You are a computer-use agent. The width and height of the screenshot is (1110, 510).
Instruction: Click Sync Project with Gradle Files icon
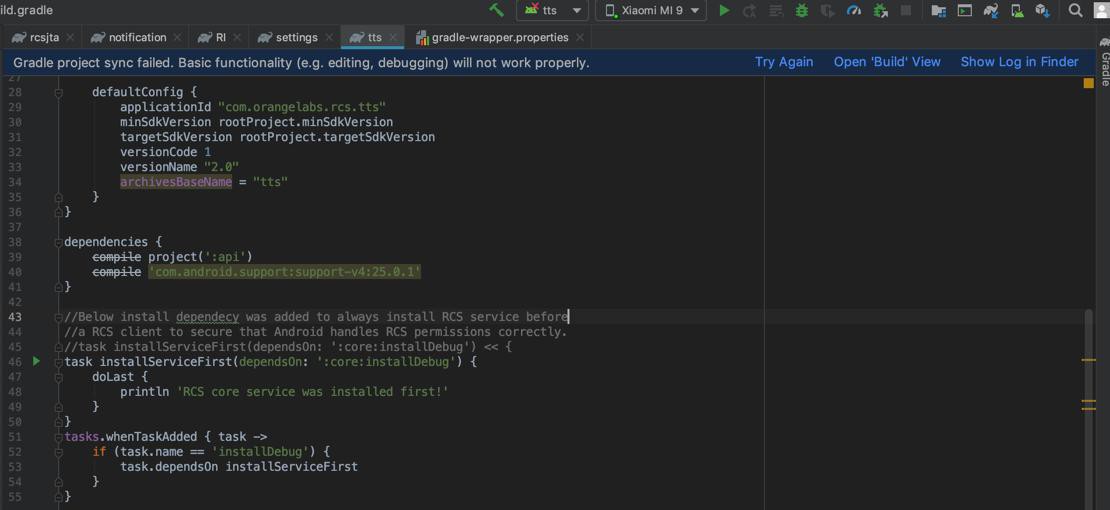click(x=990, y=10)
